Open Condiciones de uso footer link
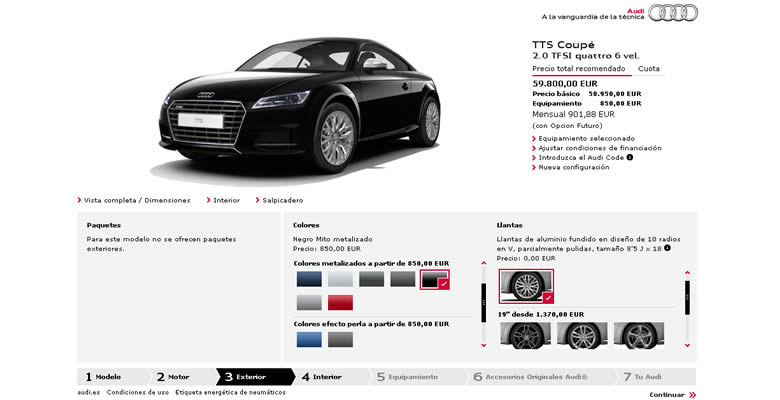Viewport: 780px width, 400px height. (138, 393)
